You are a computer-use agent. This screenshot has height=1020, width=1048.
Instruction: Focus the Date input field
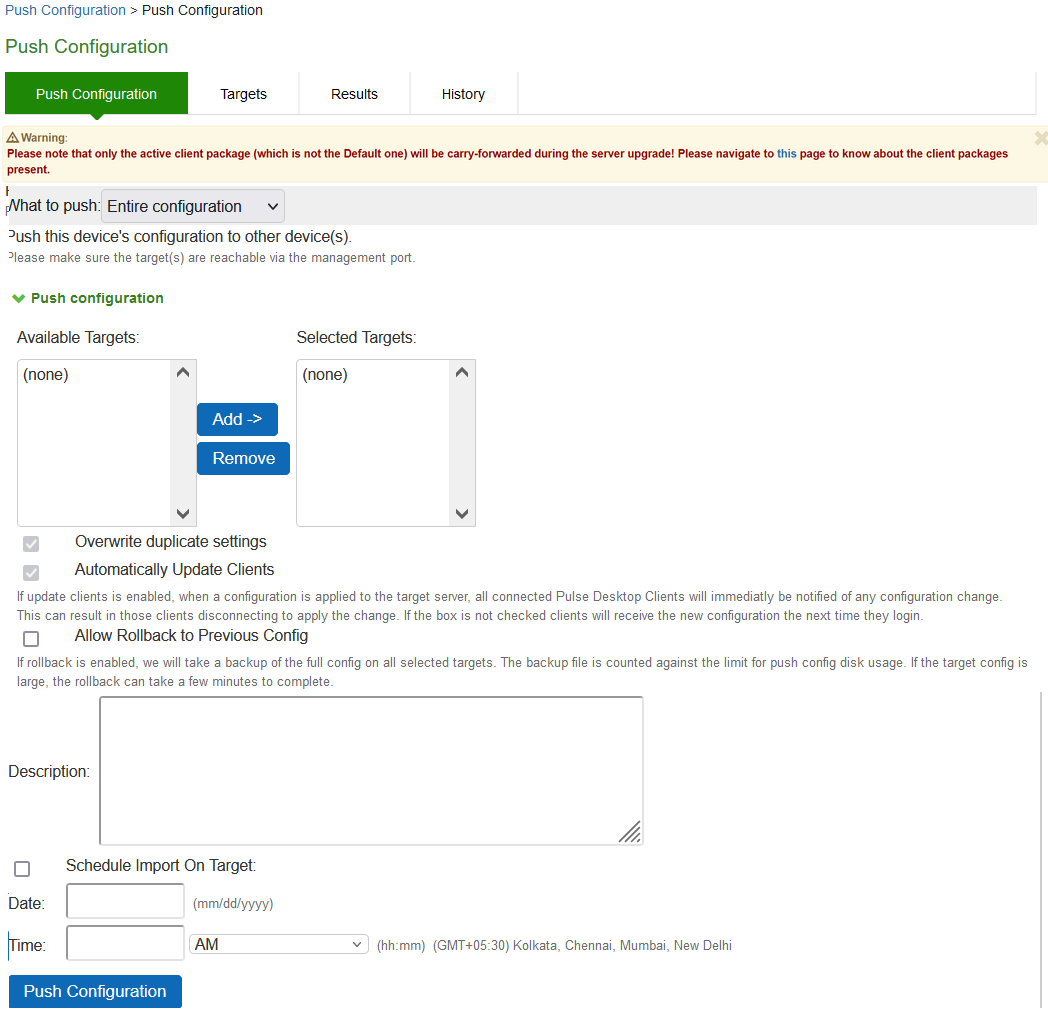coord(125,901)
